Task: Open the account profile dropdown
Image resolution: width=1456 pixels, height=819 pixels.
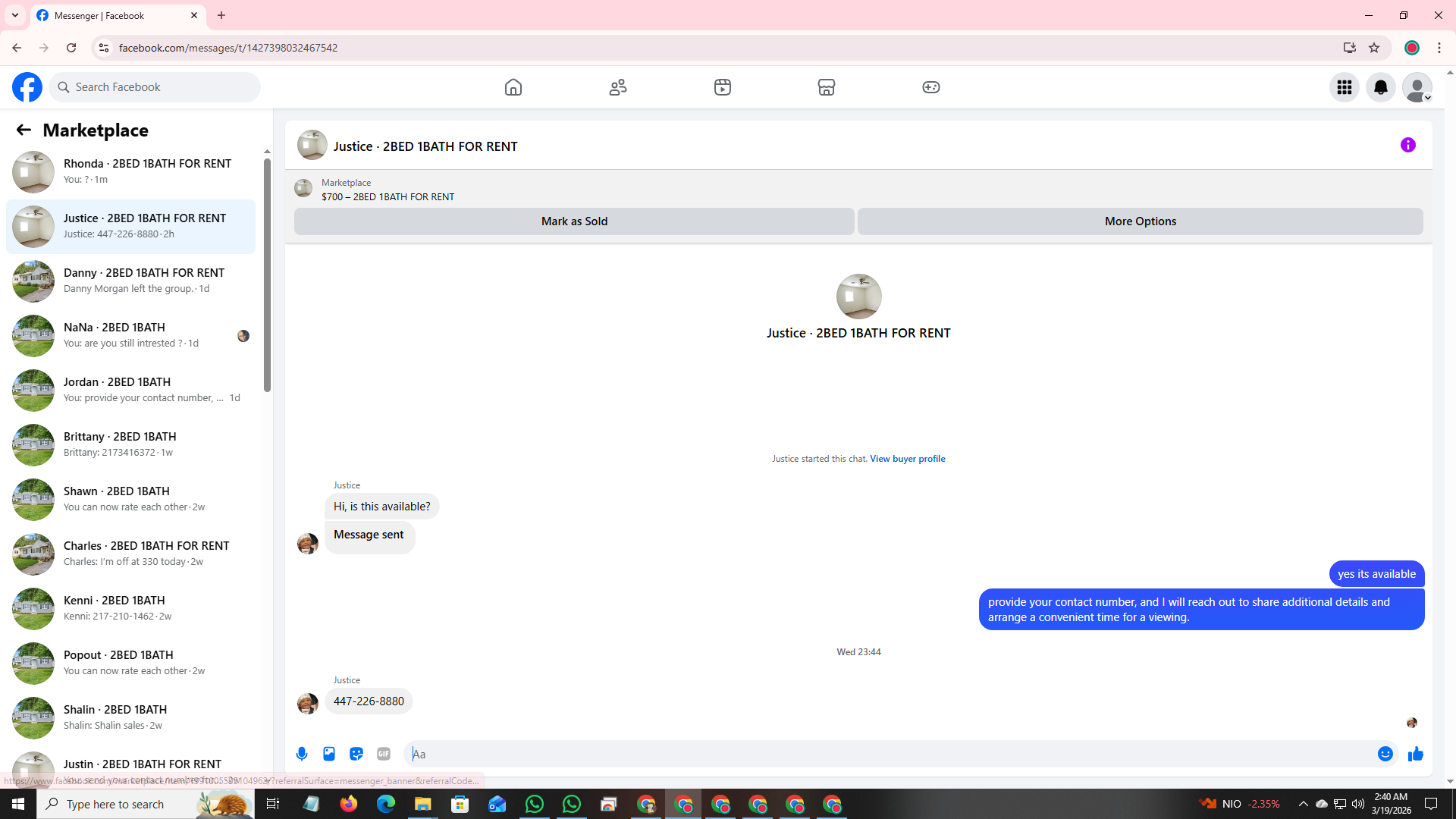Action: 1417,87
